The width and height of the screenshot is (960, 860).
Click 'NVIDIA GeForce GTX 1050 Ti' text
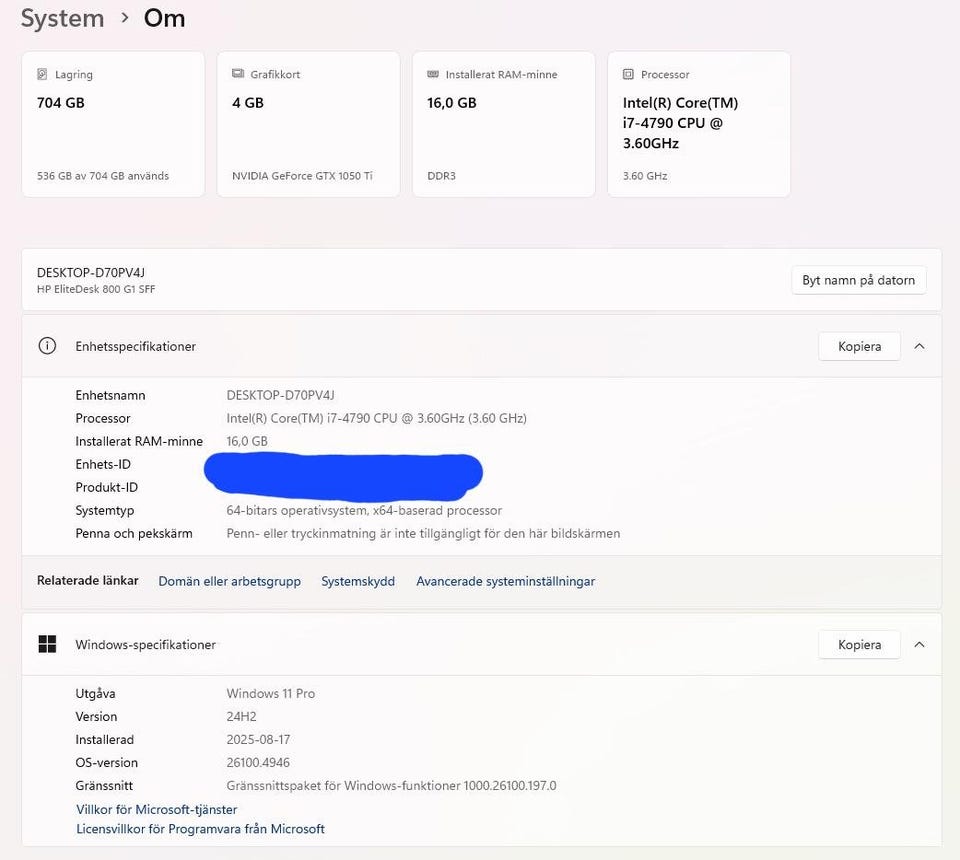302,176
